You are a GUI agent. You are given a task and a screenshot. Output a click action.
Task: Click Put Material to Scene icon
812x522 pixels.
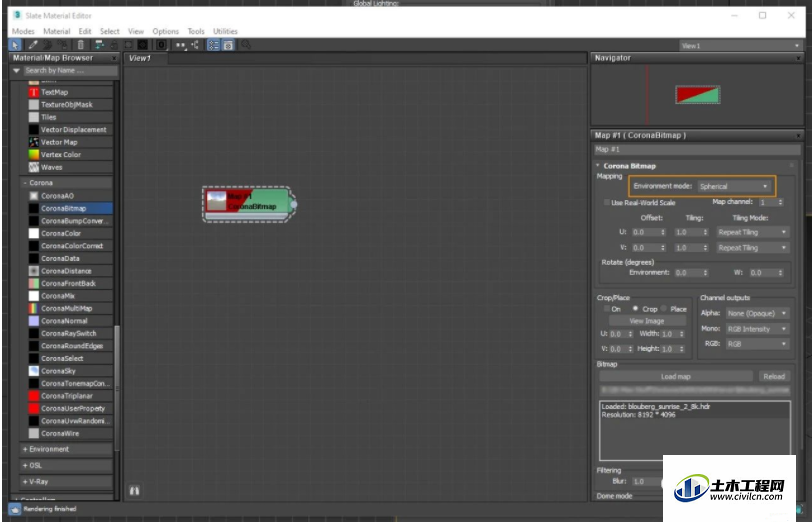tap(47, 45)
